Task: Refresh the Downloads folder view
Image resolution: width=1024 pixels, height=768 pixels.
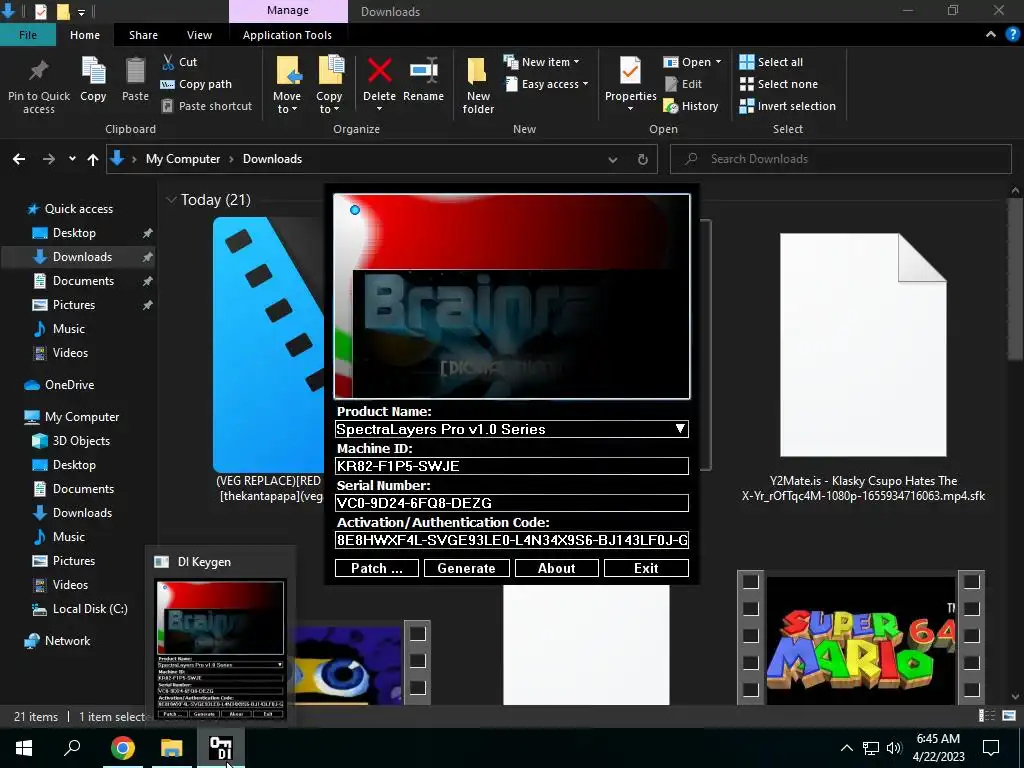Action: [643, 159]
